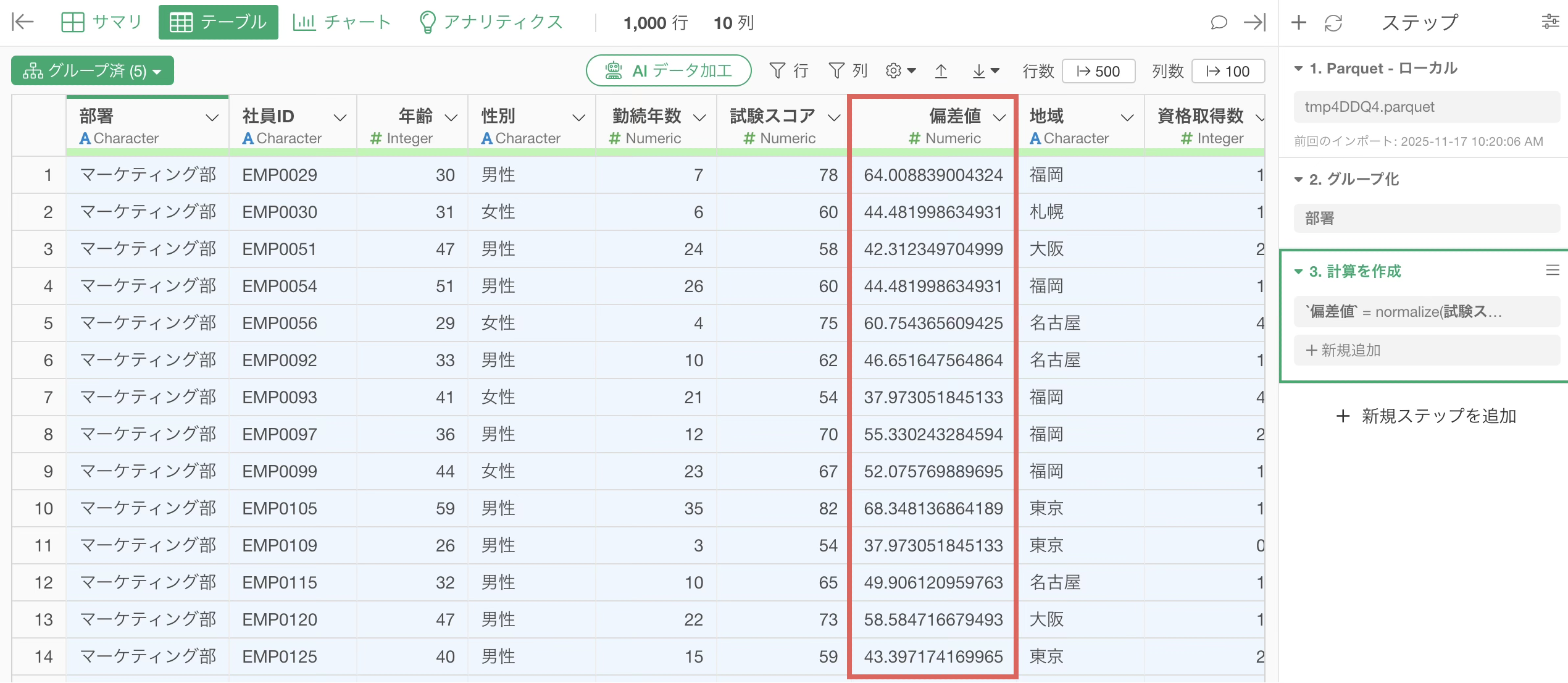The height and width of the screenshot is (683, 1568).
Task: Click the refresh steps icon
Action: [x=1333, y=23]
